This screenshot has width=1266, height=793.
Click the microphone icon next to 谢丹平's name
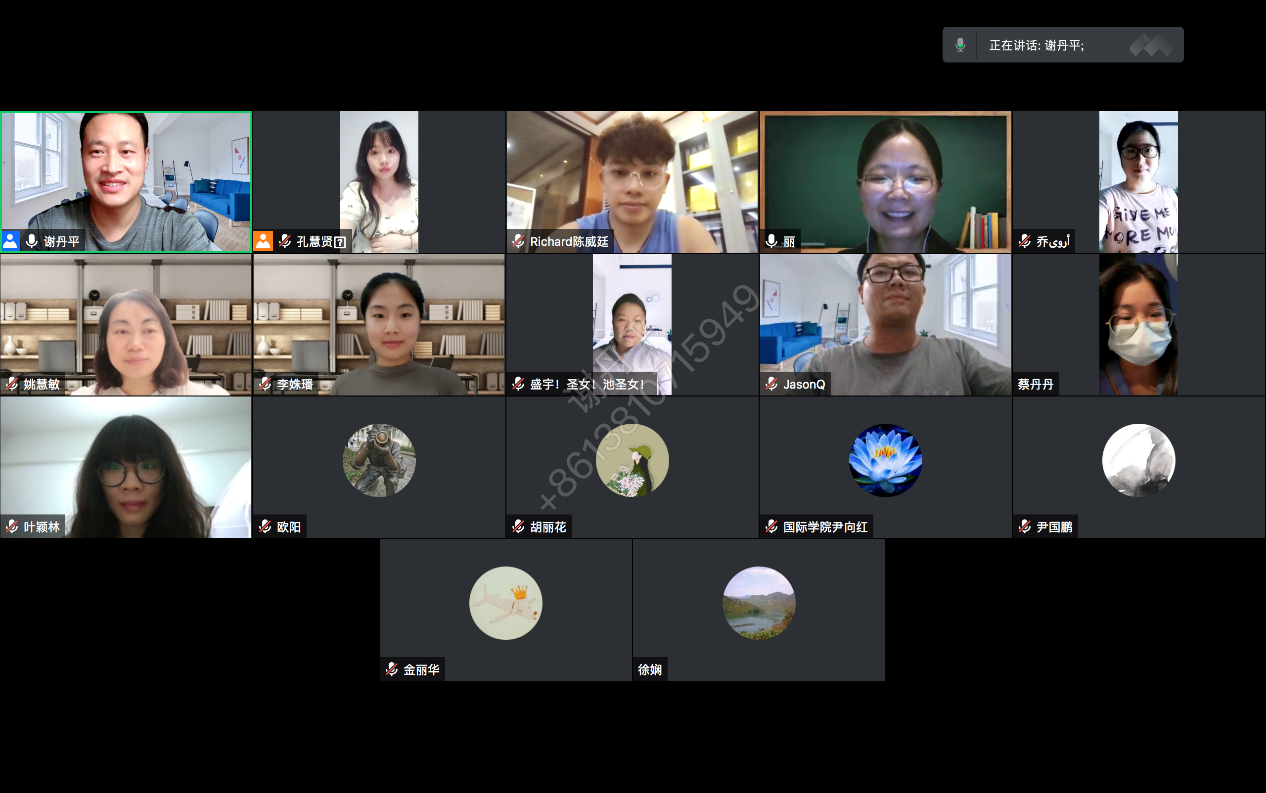[x=32, y=241]
